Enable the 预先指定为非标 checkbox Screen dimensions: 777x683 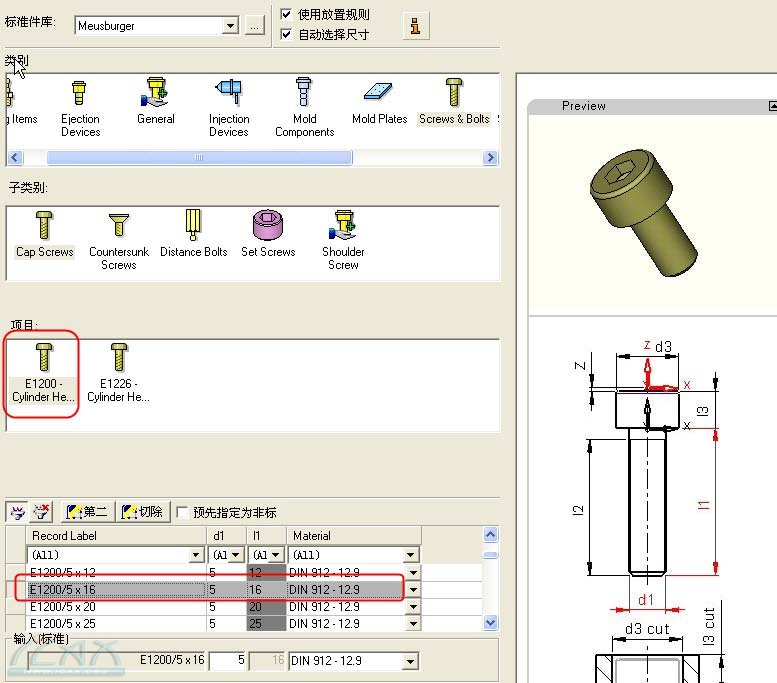[x=182, y=512]
